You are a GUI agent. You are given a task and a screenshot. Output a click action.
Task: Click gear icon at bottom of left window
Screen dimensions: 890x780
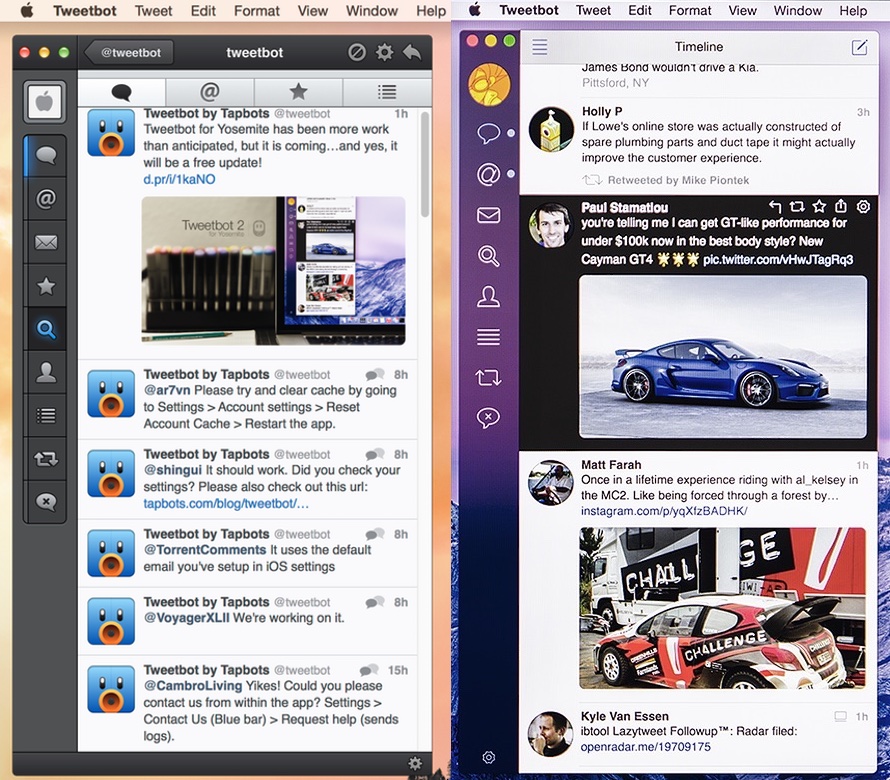[x=415, y=764]
